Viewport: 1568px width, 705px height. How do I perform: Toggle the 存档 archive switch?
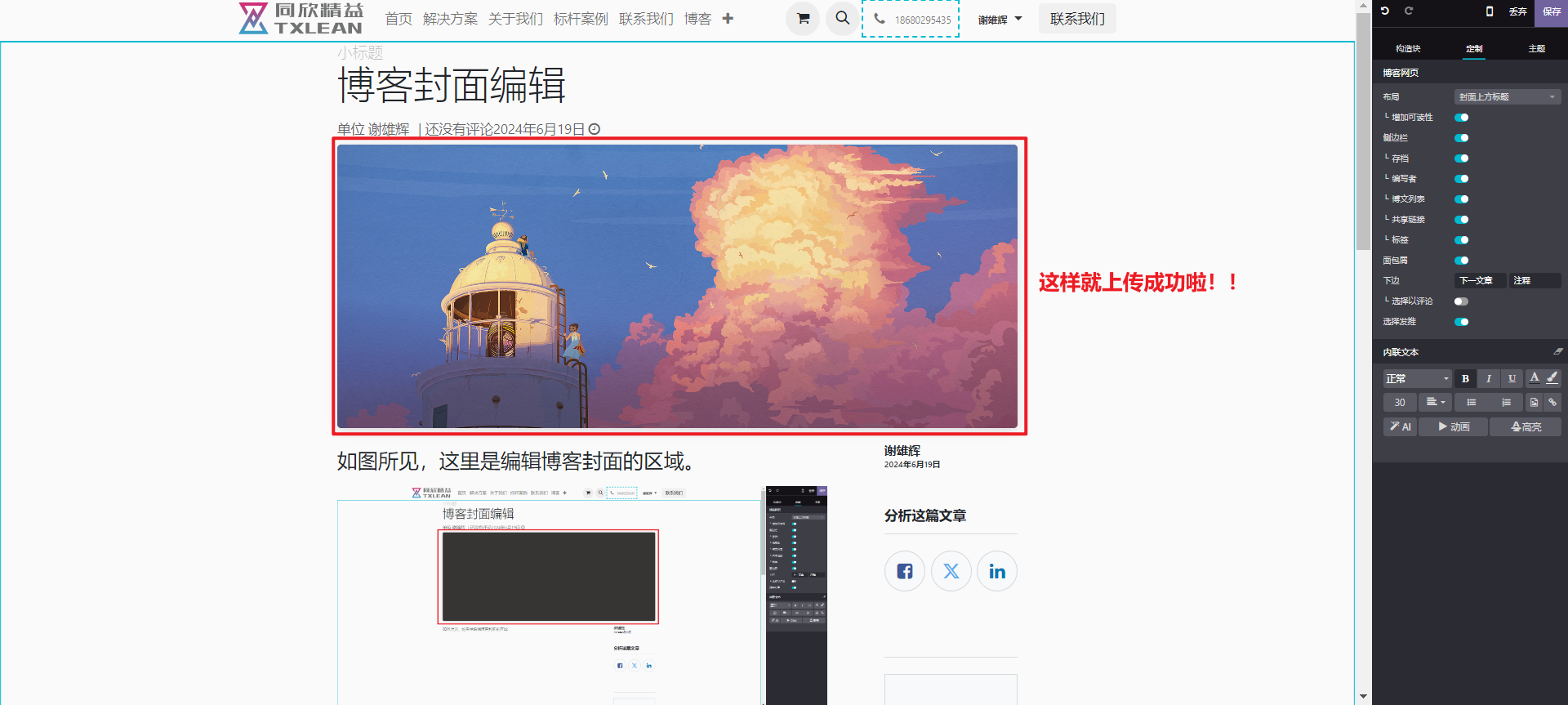[x=1462, y=158]
